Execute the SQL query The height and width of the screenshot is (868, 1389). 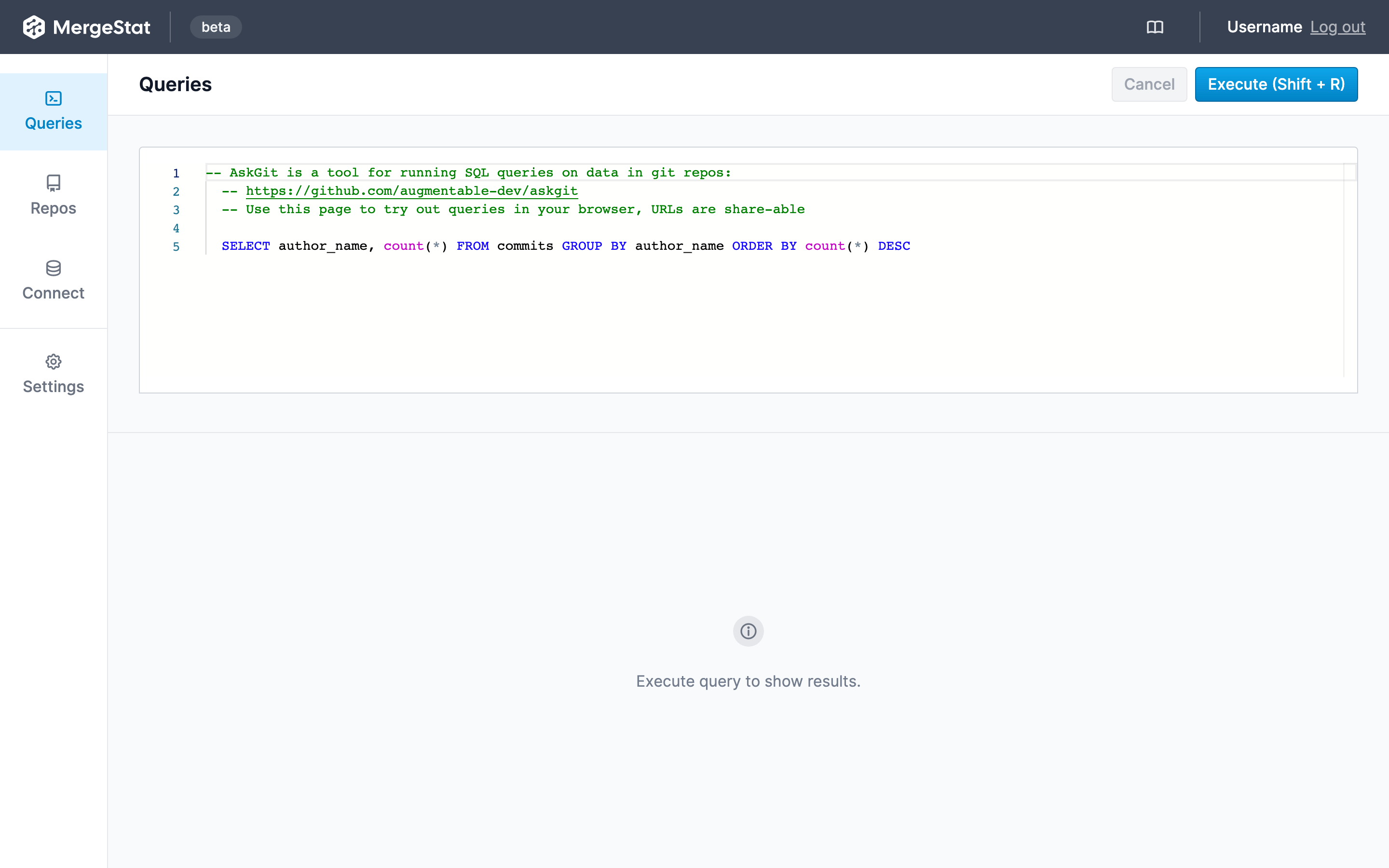1276,84
